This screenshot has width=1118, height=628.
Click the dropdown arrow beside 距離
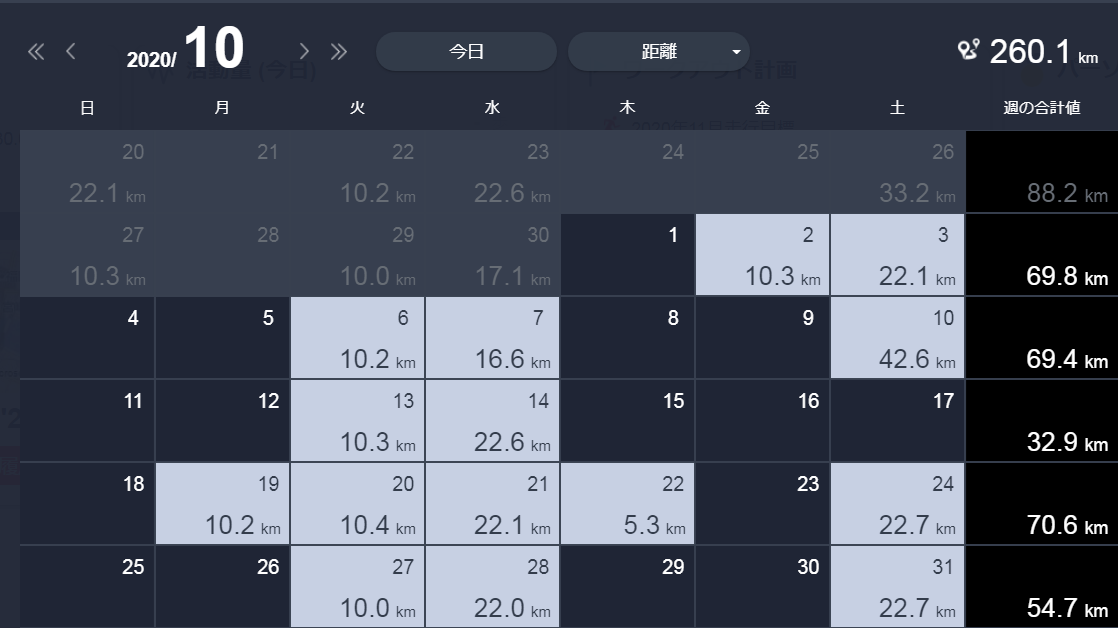pos(736,52)
